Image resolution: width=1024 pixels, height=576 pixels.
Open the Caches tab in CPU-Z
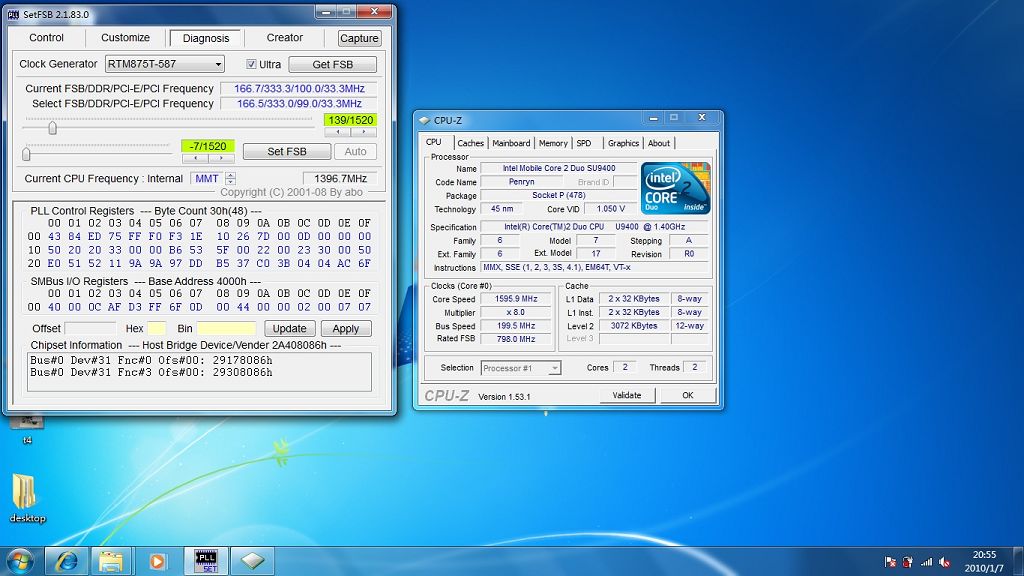[470, 143]
